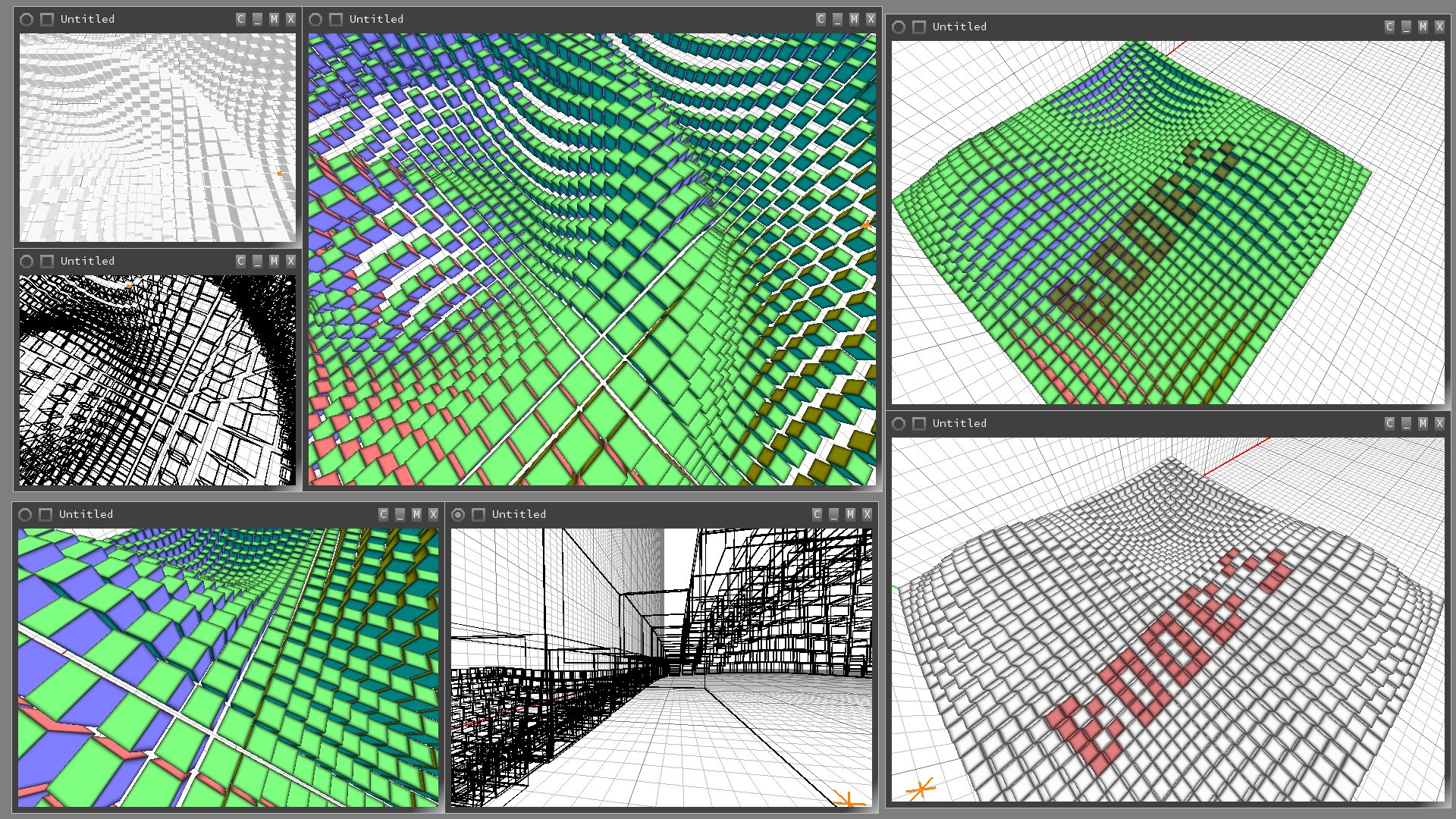1456x819 pixels.
Task: Tick the square checkbox on the red CODE window
Action: [919, 423]
